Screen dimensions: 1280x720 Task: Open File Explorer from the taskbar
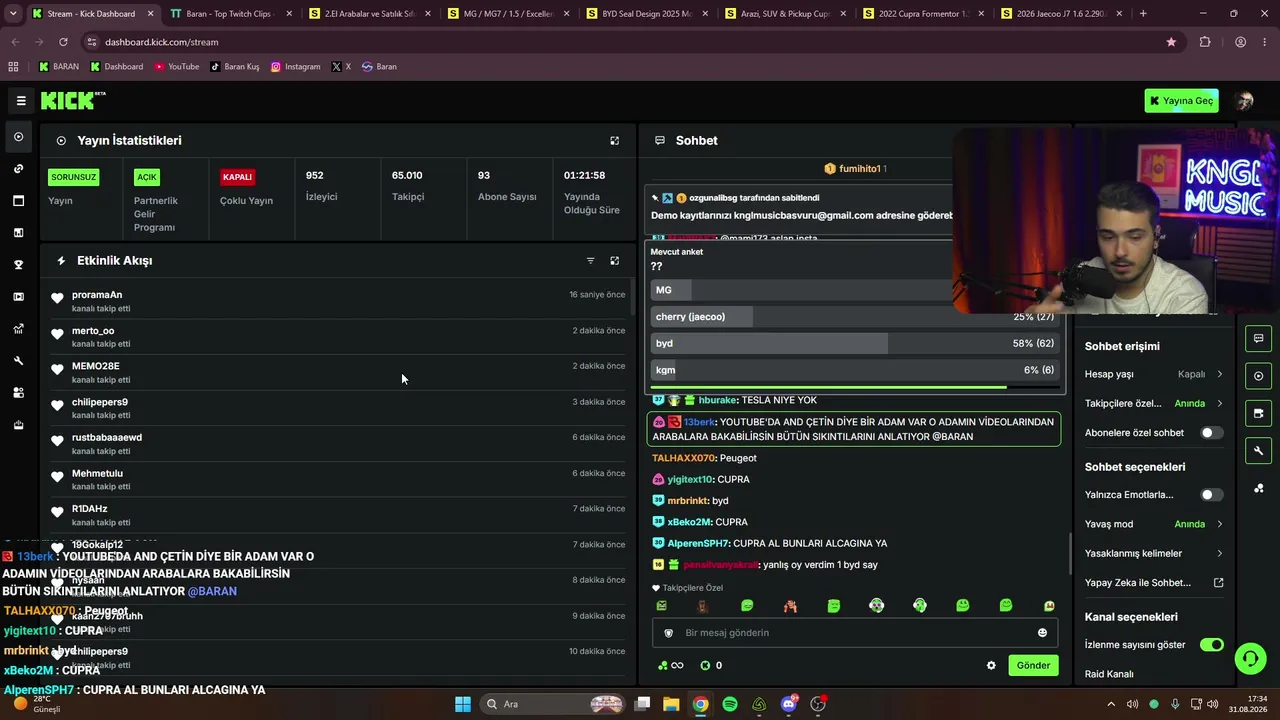671,704
